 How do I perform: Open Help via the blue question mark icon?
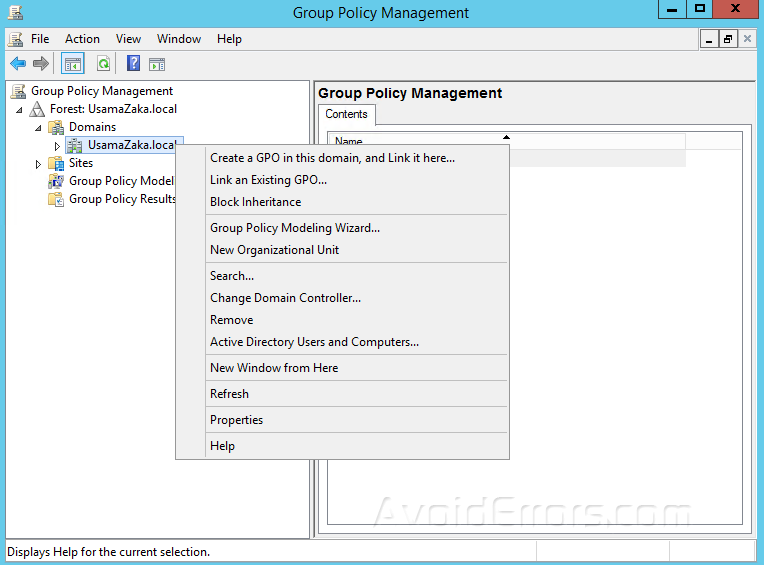click(133, 64)
